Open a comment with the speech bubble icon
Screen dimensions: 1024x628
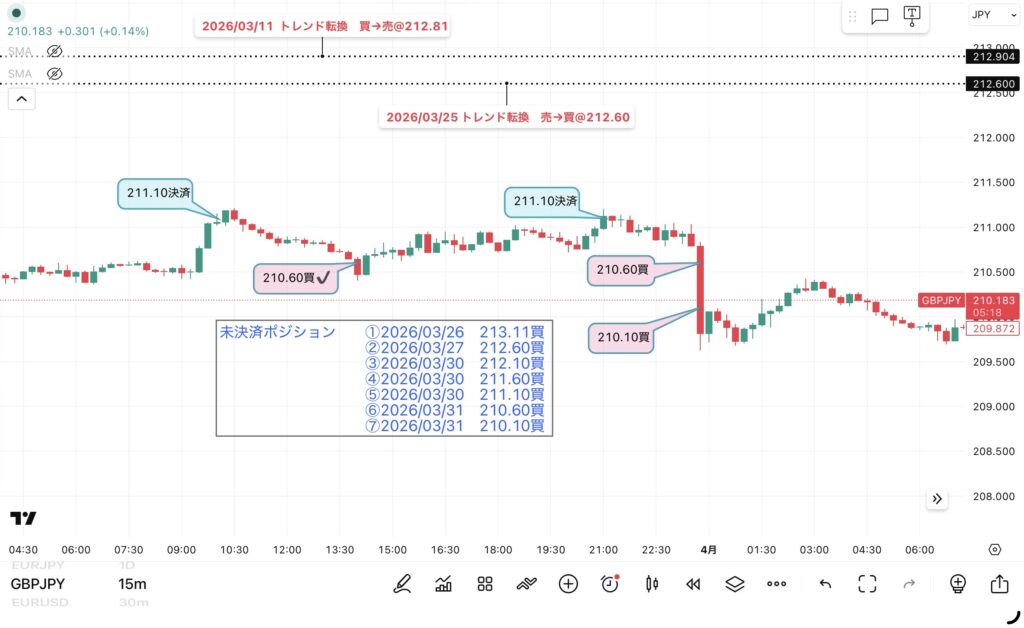pos(879,15)
